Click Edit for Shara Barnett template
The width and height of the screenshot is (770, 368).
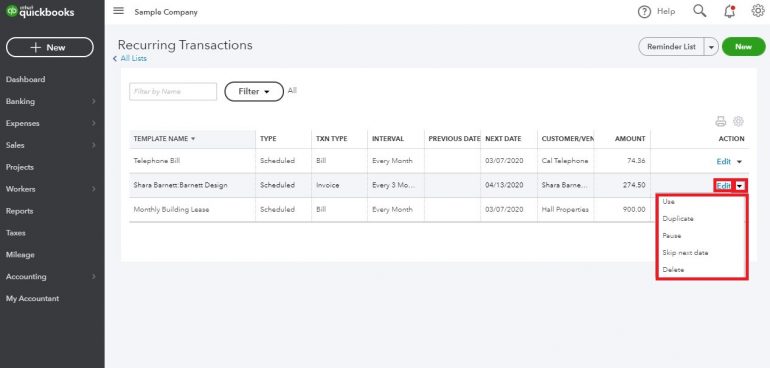click(x=723, y=186)
